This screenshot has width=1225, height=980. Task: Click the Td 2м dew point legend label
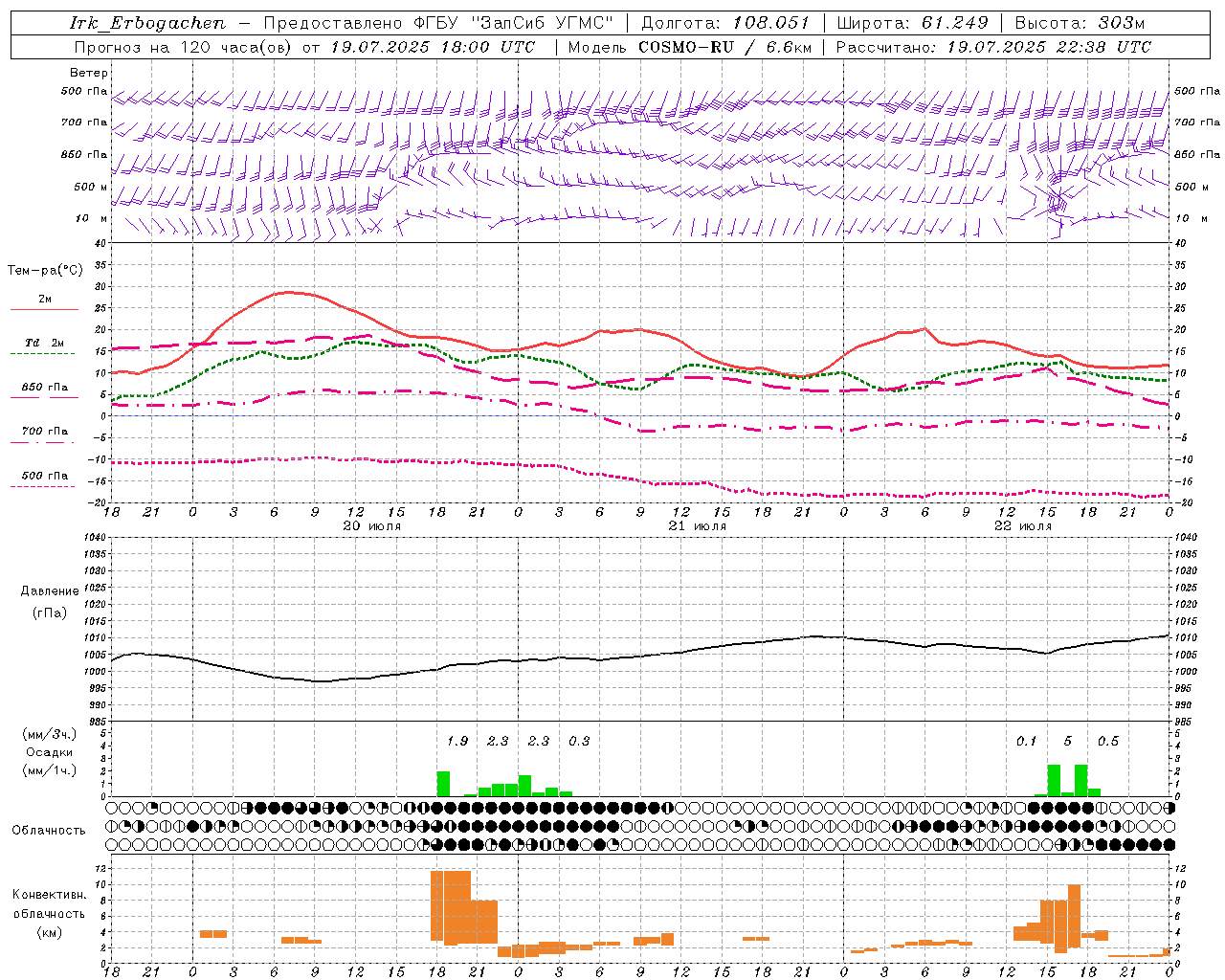pos(44,343)
